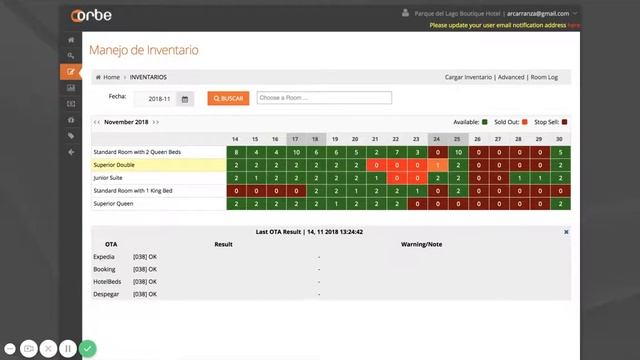Open the image gallery sidebar icon
Image resolution: width=640 pixels, height=360 pixels.
pos(71,88)
